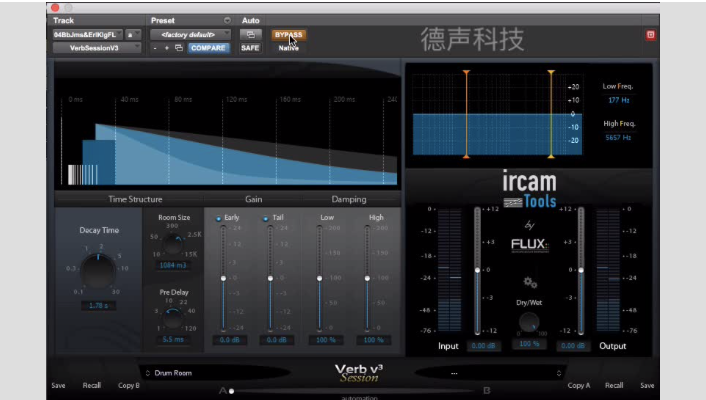Click Copy B button
Screen dimensions: 706x400
click(x=129, y=386)
